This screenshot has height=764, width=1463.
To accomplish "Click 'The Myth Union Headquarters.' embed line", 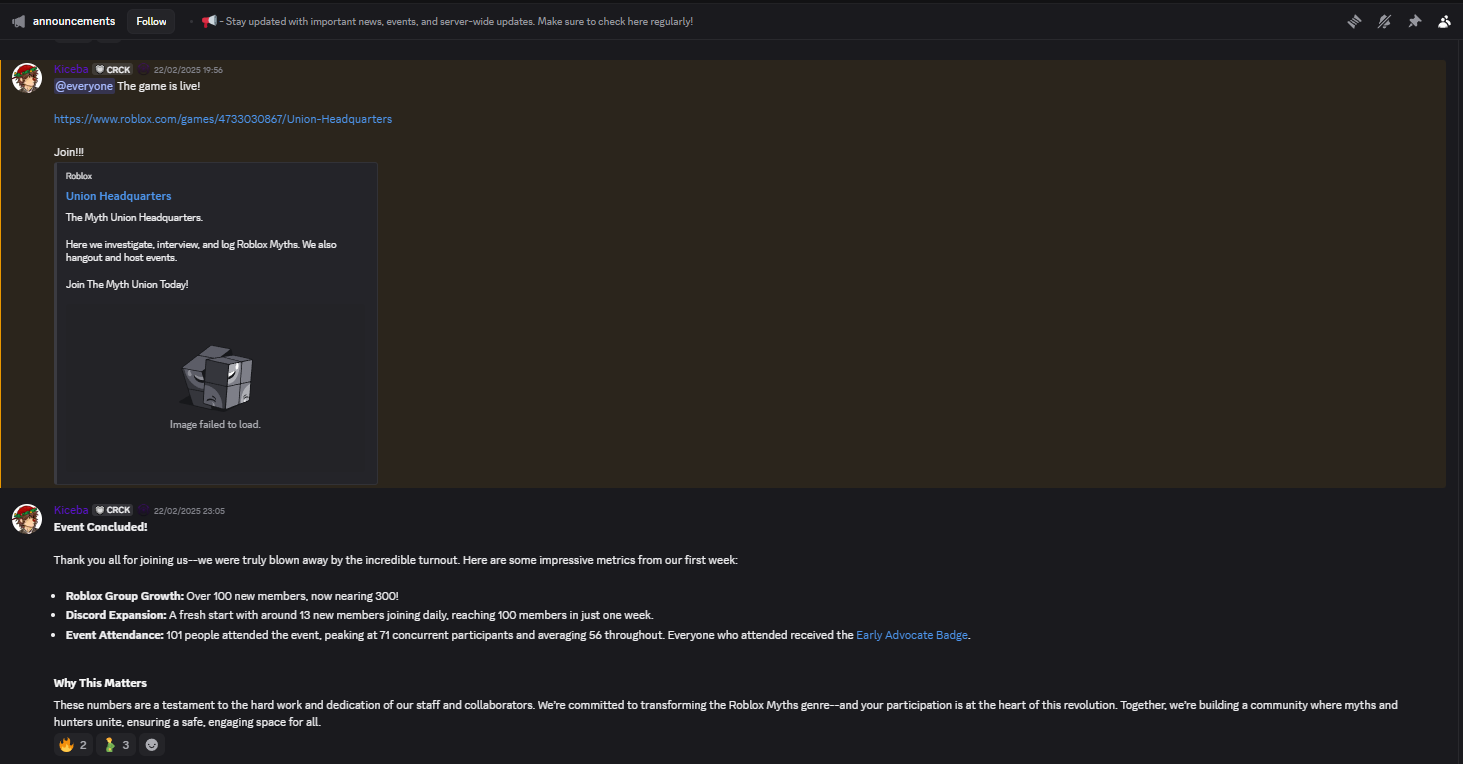I will click(134, 217).
